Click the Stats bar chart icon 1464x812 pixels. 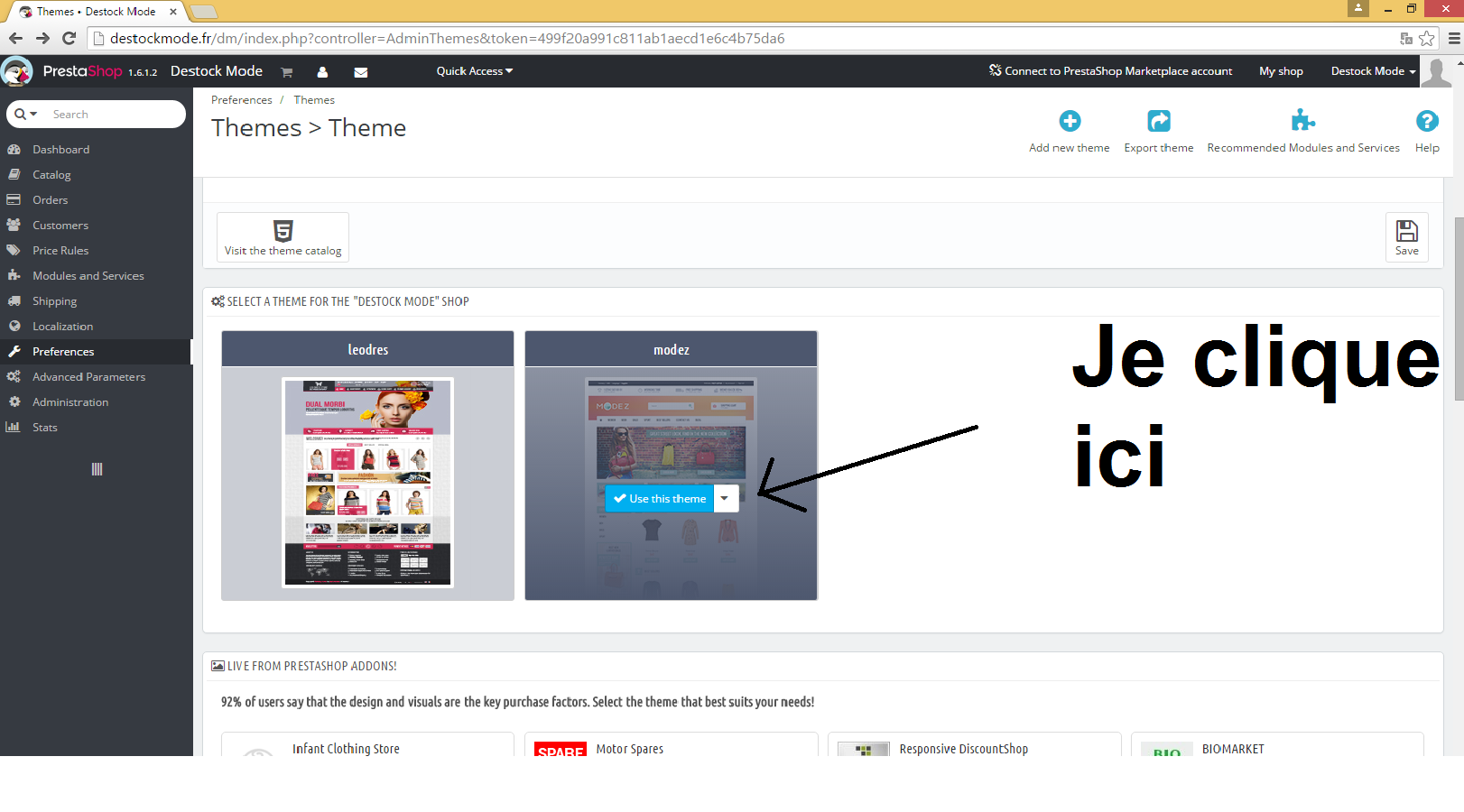[14, 427]
